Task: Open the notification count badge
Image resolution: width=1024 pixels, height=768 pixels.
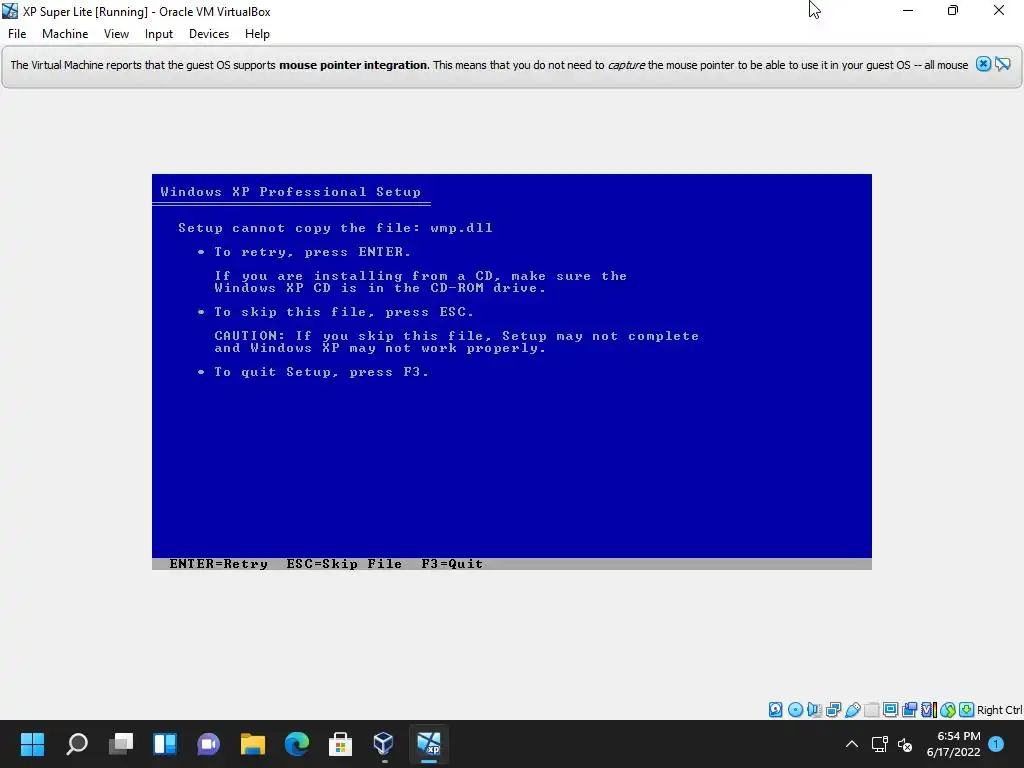Action: pos(996,743)
